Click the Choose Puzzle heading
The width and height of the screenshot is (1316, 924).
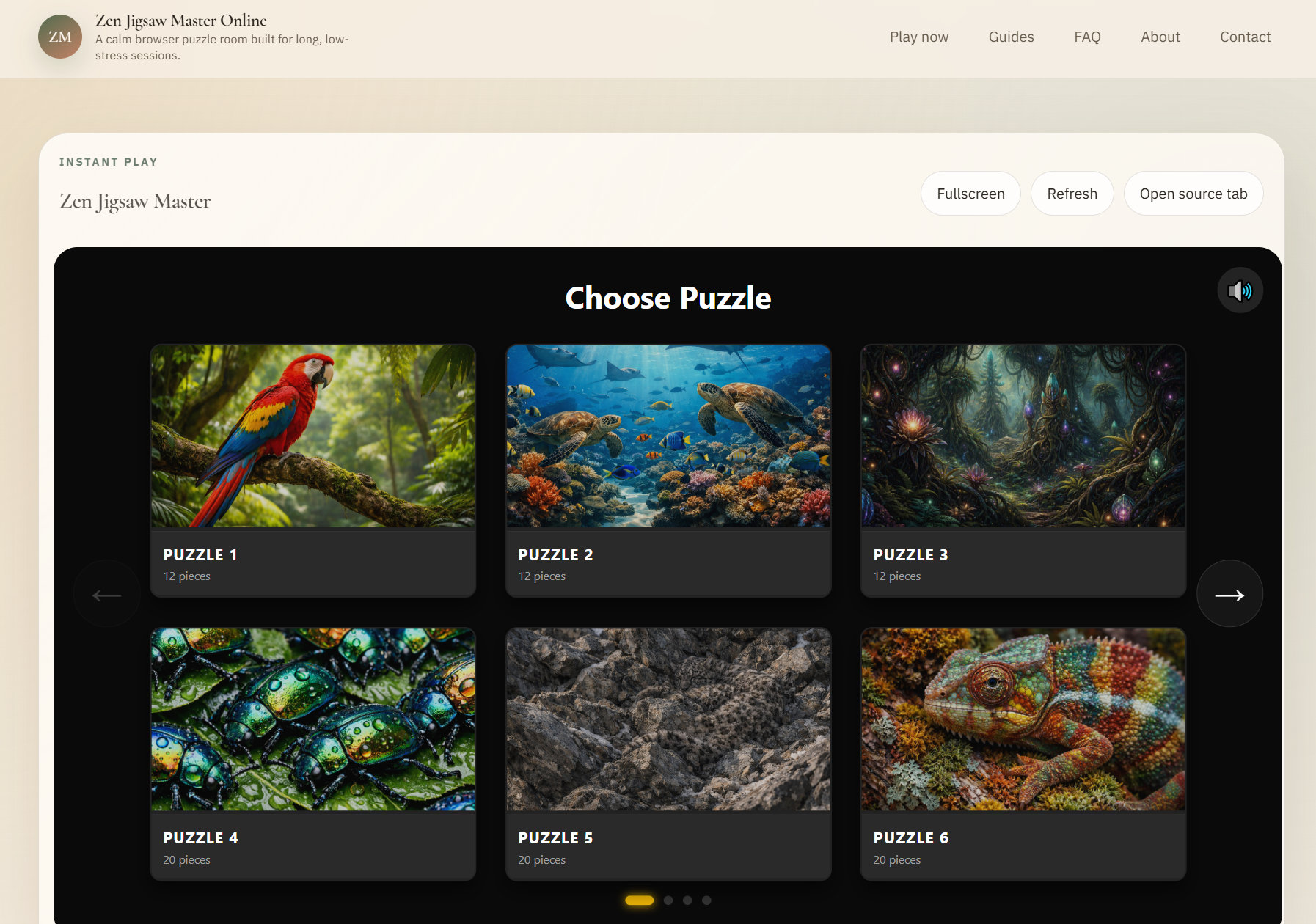pyautogui.click(x=668, y=298)
